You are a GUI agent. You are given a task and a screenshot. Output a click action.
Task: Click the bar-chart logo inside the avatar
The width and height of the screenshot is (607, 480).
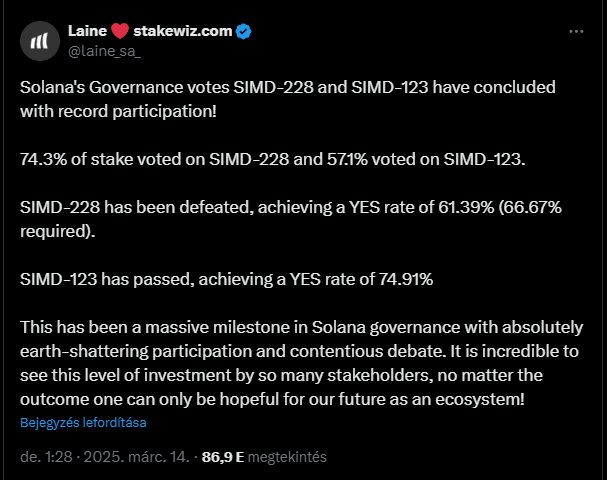click(39, 41)
